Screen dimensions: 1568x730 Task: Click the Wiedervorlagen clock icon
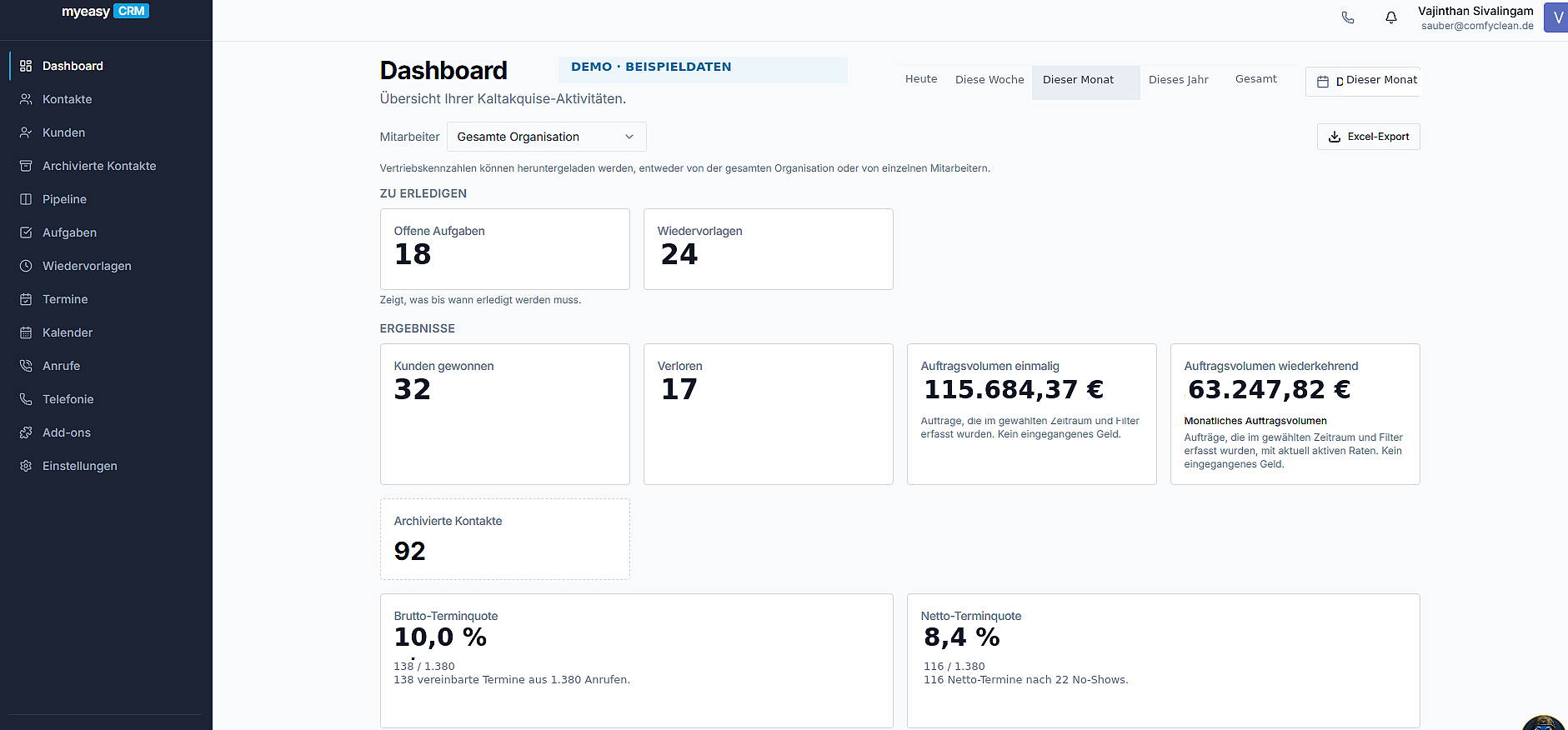(26, 266)
